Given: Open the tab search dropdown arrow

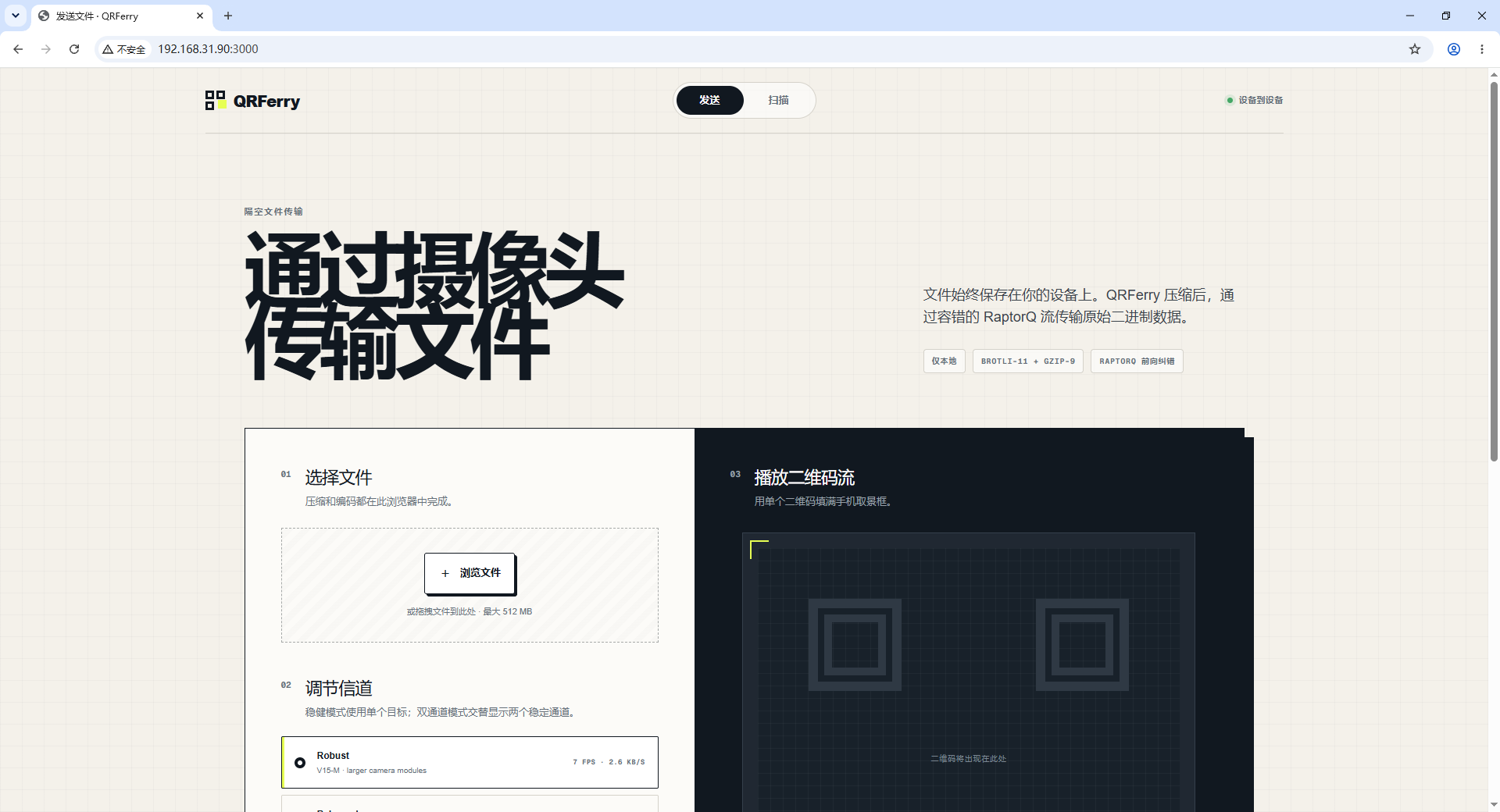Looking at the screenshot, I should pos(16,16).
